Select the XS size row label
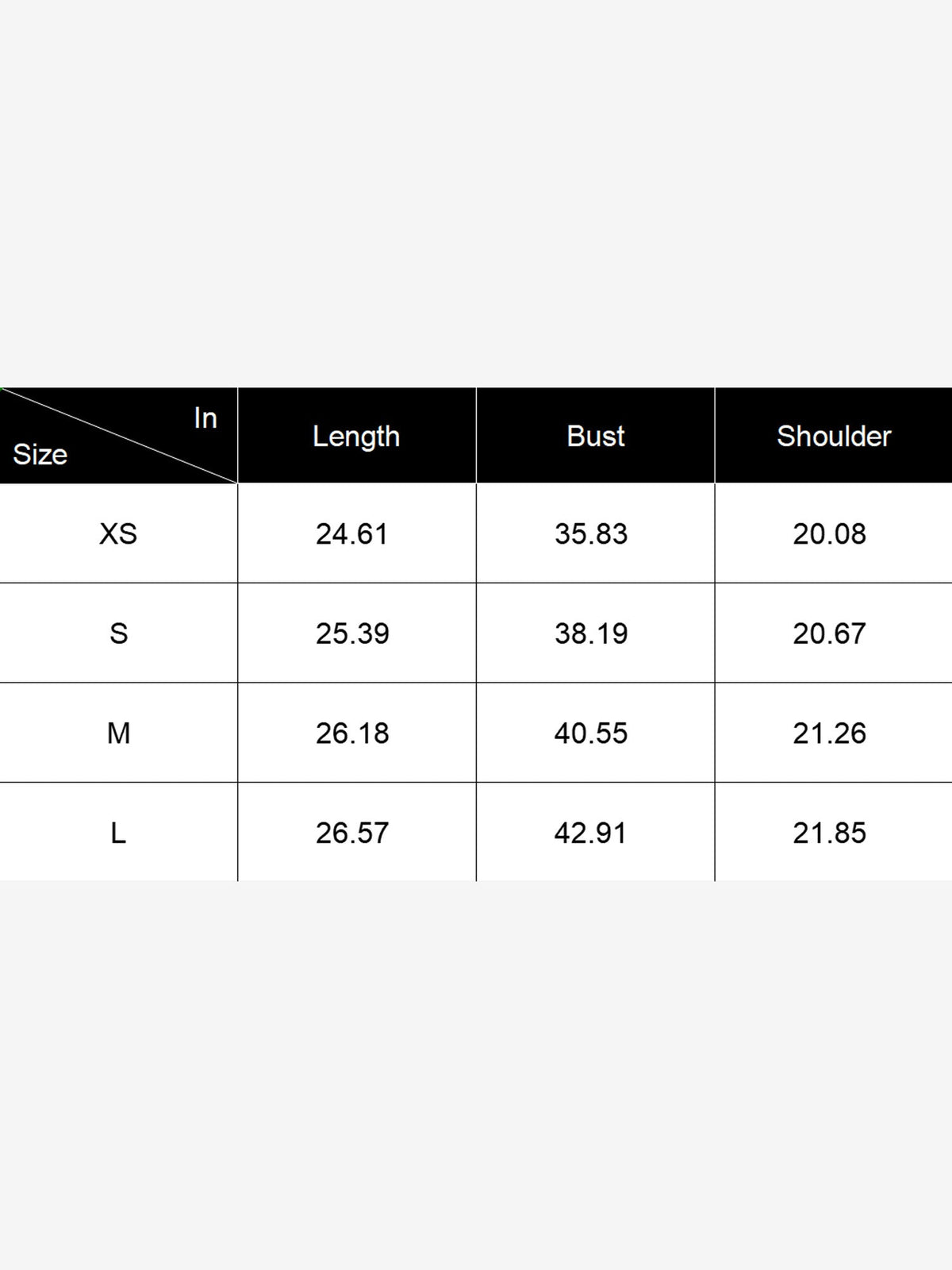Image resolution: width=952 pixels, height=1270 pixels. tap(118, 533)
